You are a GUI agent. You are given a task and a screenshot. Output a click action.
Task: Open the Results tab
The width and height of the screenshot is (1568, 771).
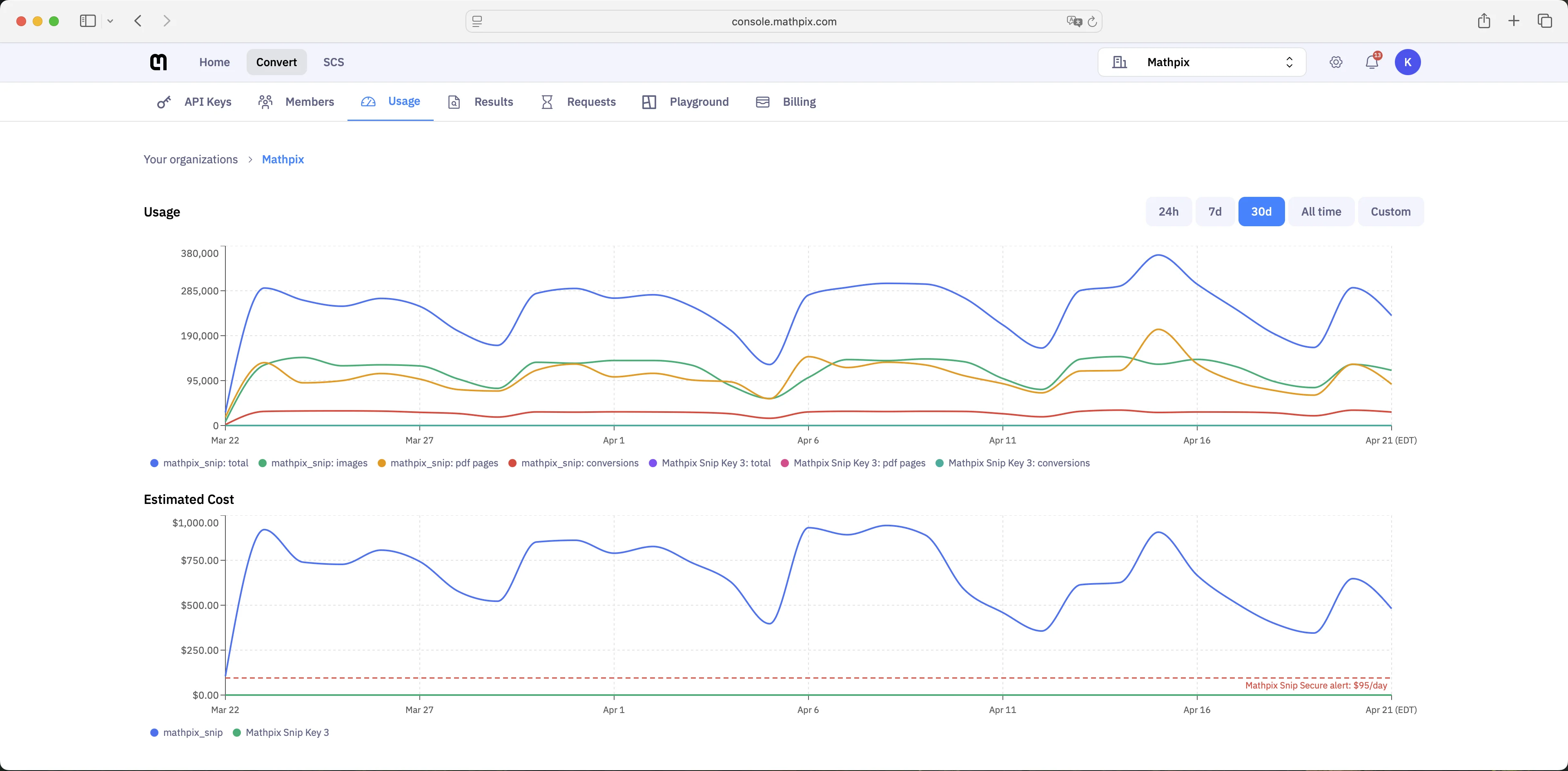480,102
